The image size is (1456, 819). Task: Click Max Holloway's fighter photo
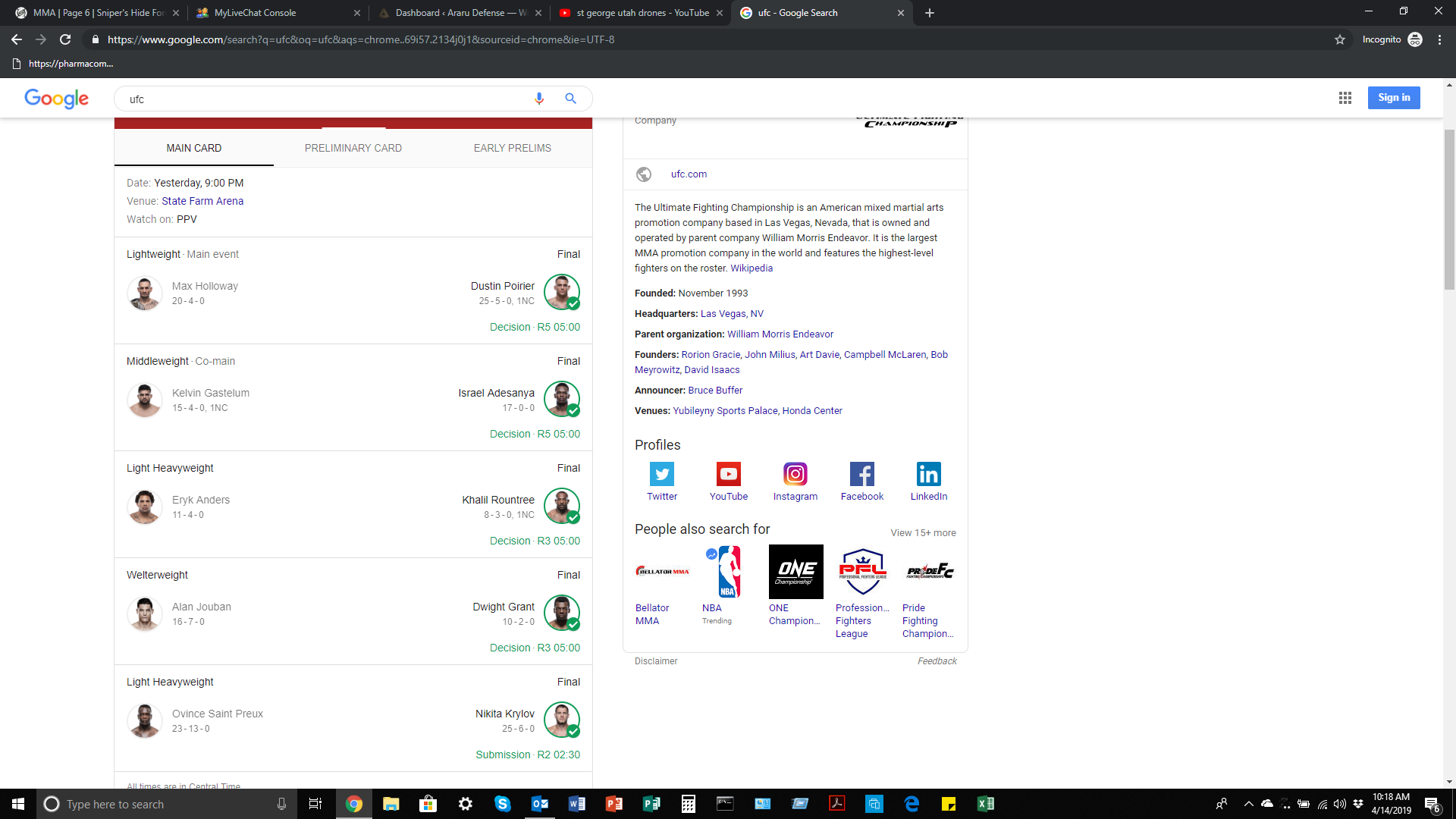[145, 293]
